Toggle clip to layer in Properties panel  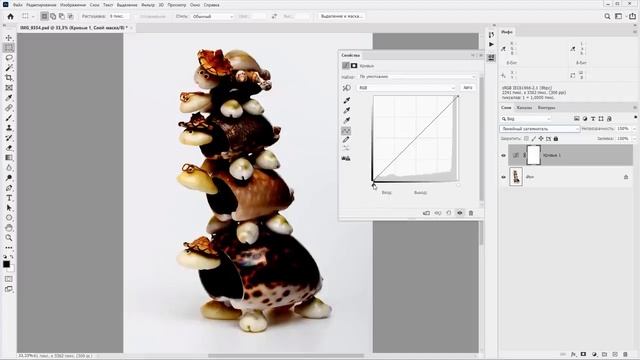tap(426, 213)
